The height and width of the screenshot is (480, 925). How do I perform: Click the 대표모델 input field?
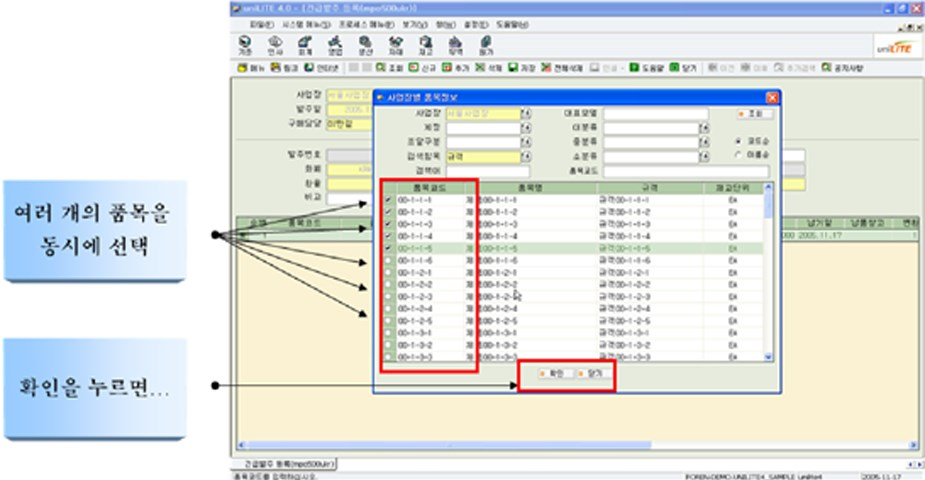point(655,113)
